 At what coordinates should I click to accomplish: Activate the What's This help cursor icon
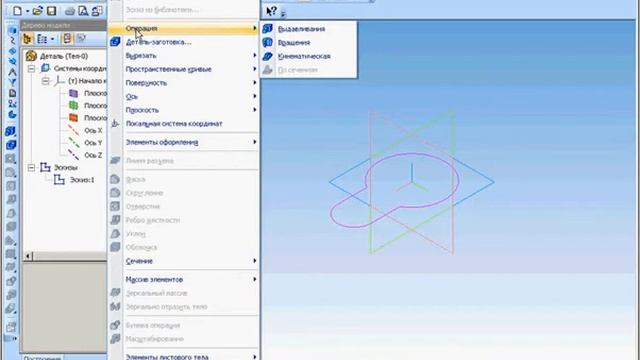pos(271,11)
